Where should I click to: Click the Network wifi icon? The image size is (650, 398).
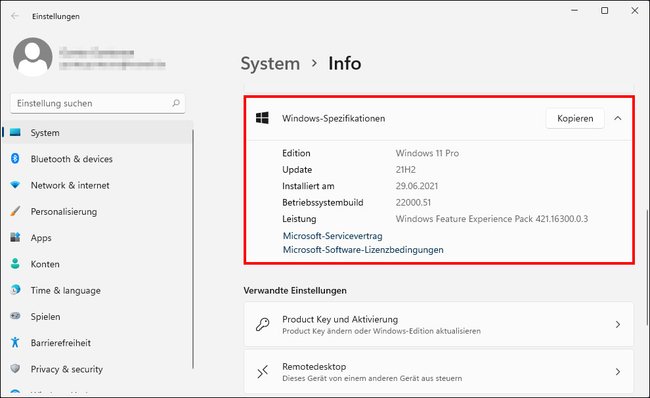click(x=15, y=185)
